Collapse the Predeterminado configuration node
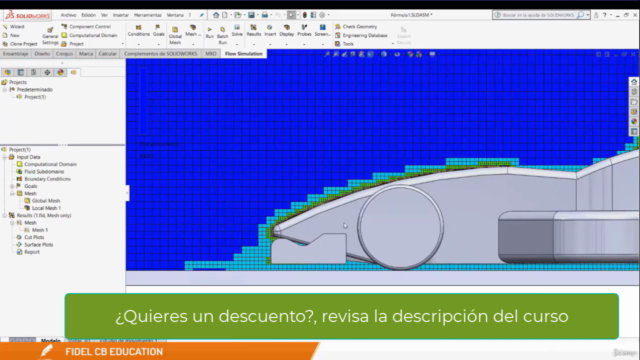Screen dimensions: 640x360 5,90
